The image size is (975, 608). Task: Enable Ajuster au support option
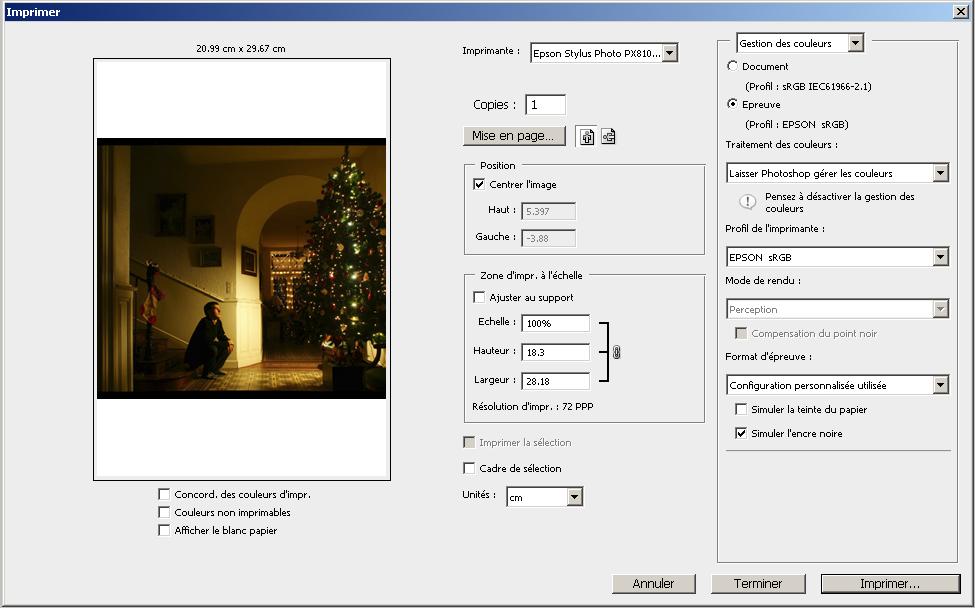(x=479, y=297)
